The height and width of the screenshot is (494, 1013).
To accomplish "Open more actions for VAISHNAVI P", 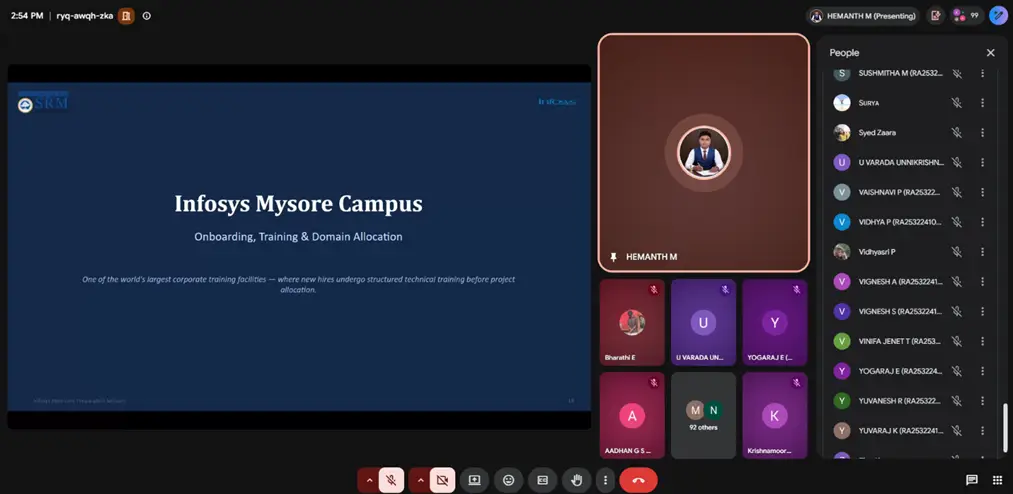I will tap(983, 192).
